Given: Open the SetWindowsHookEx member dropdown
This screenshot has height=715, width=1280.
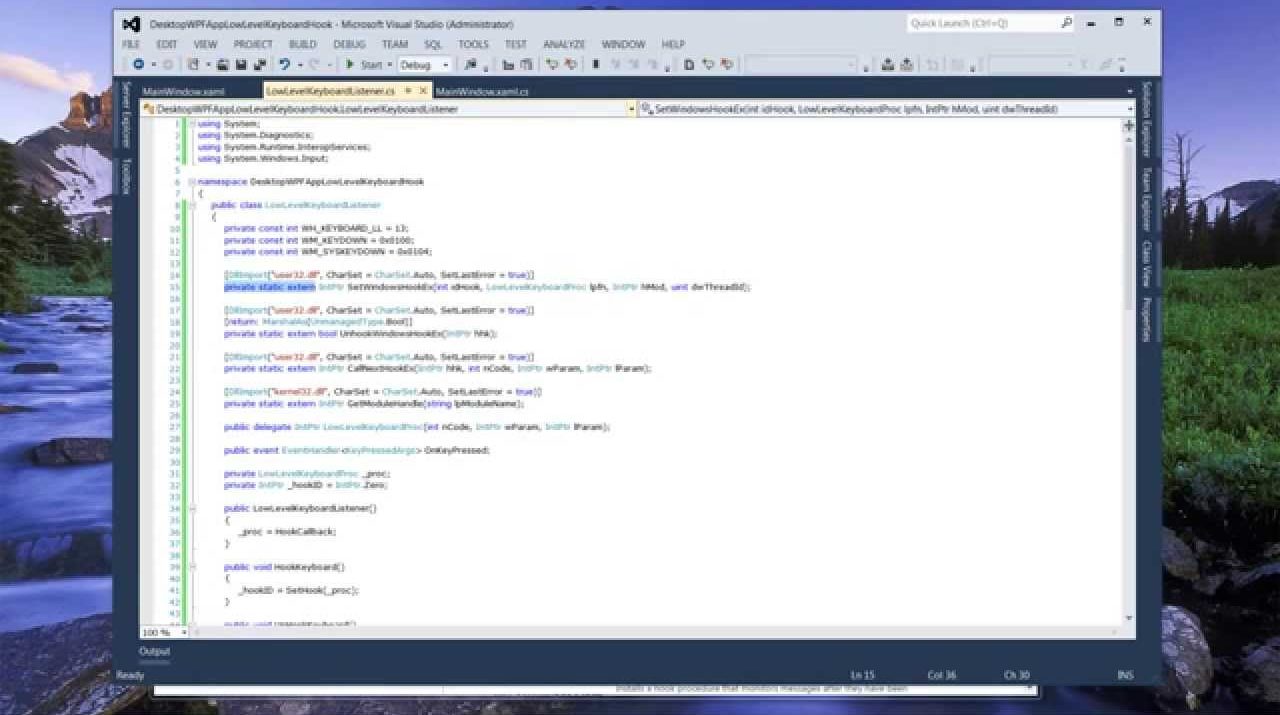Looking at the screenshot, I should click(1130, 109).
